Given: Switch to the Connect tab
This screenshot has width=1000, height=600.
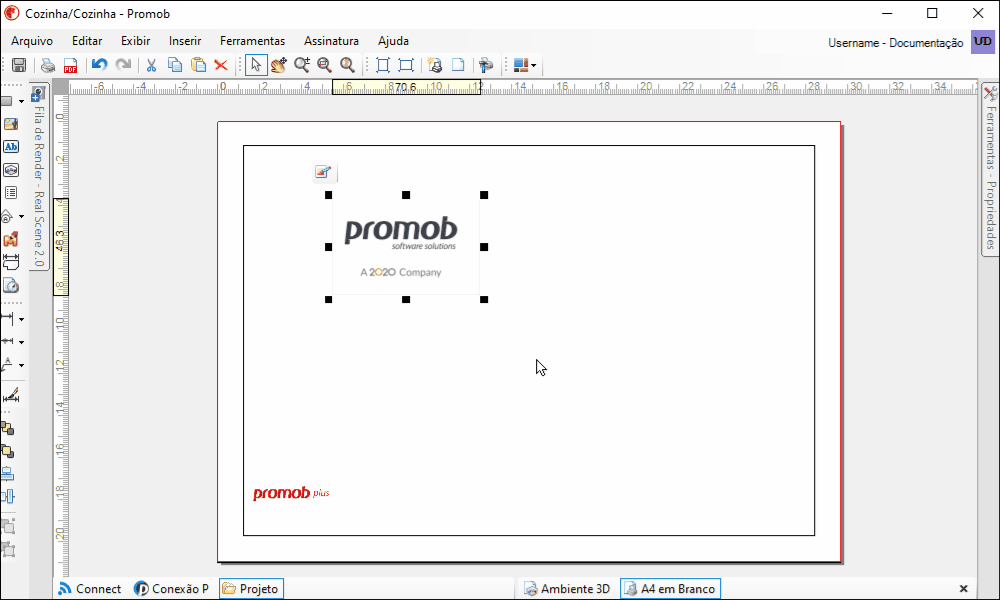Looking at the screenshot, I should tap(89, 589).
